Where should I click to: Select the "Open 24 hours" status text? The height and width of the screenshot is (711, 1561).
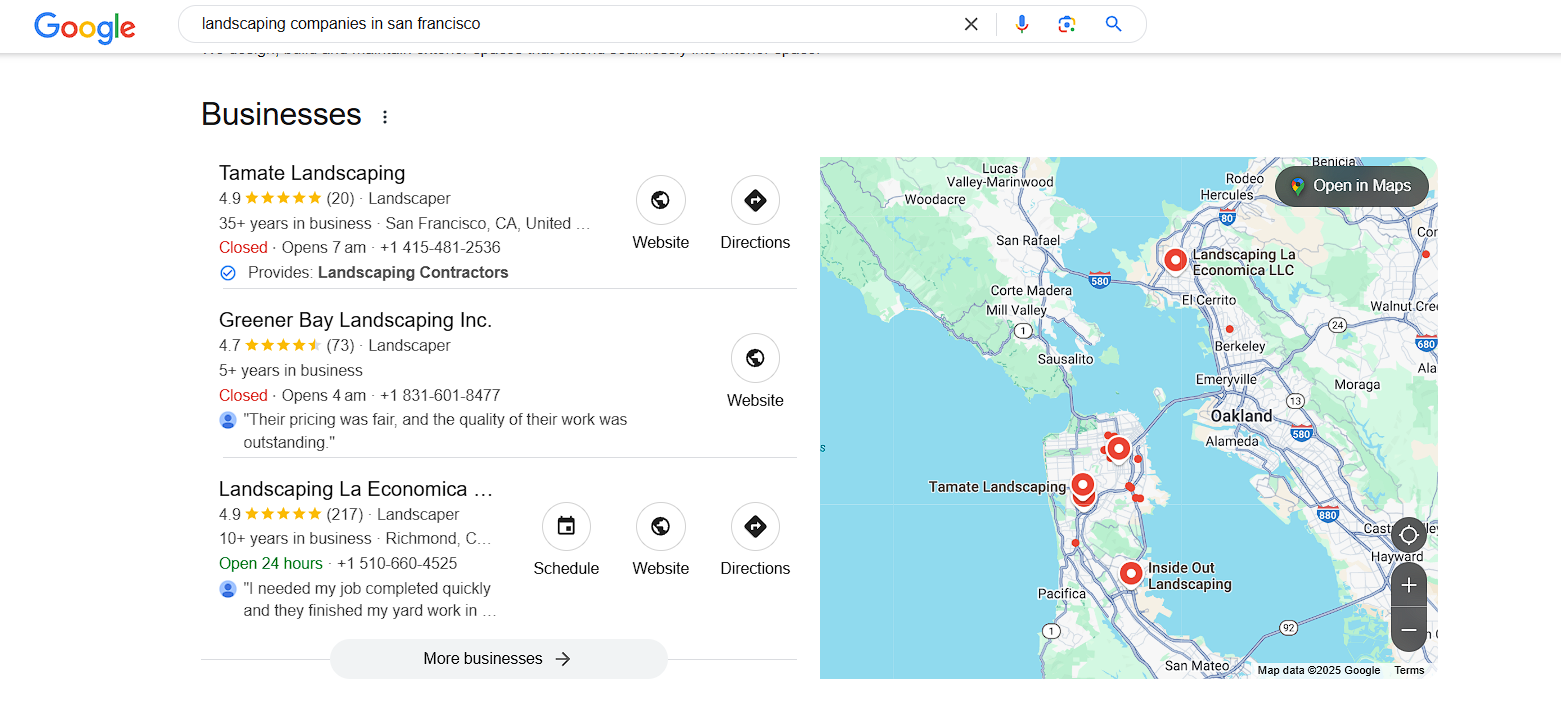coord(271,564)
